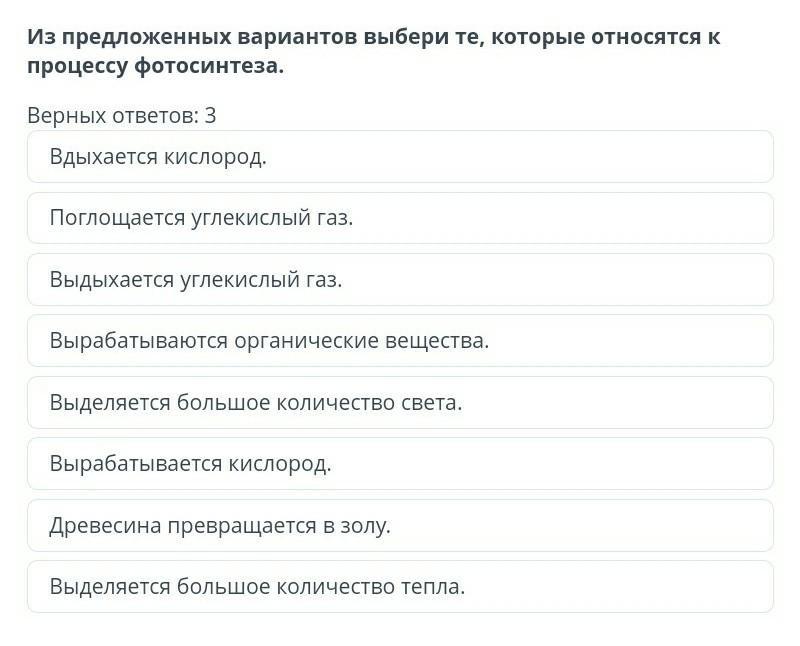Choose 'Выделяется большое количество света.' option

[400, 403]
